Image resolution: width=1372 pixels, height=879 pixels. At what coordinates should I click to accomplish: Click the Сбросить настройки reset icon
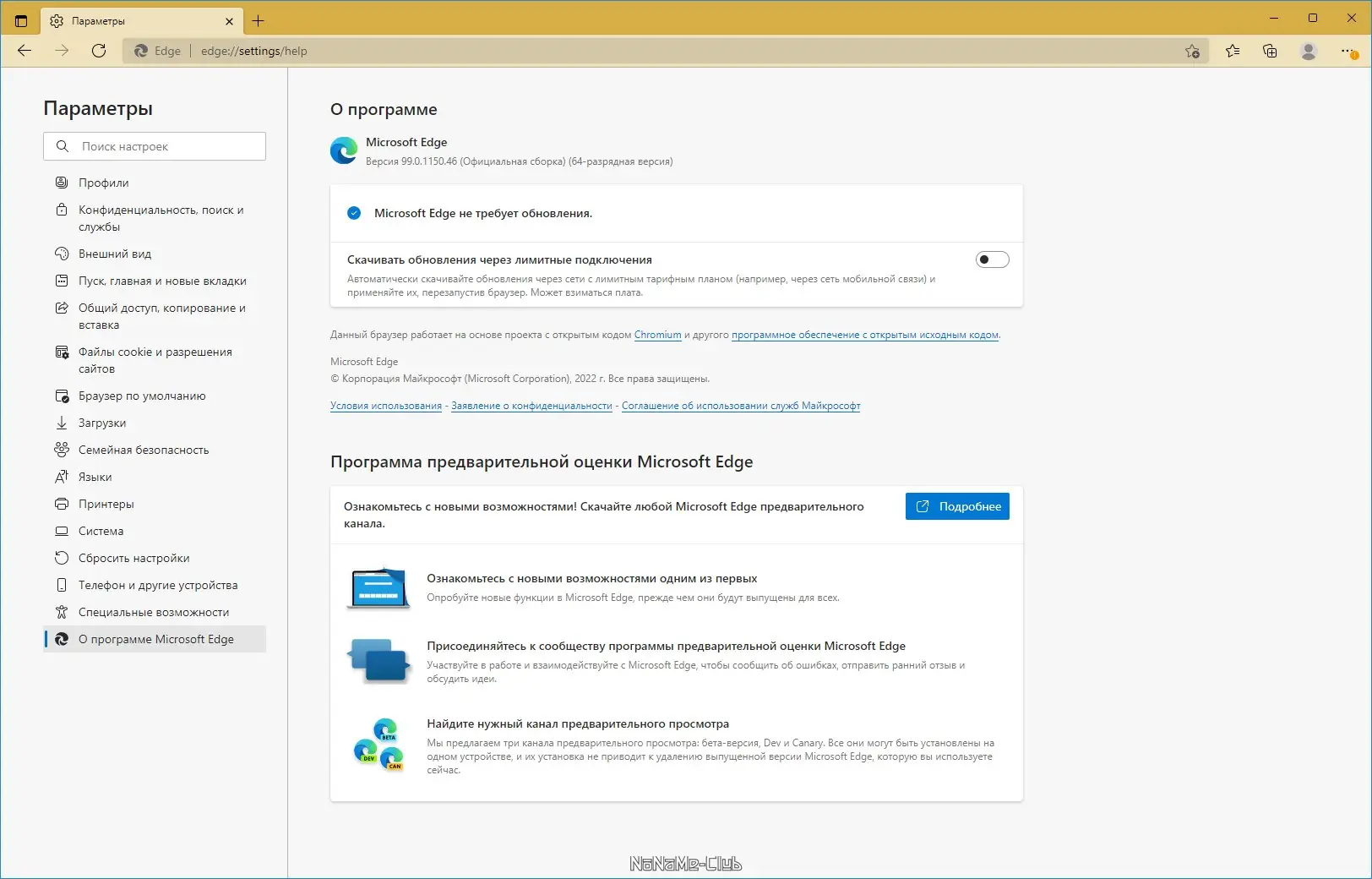[62, 558]
